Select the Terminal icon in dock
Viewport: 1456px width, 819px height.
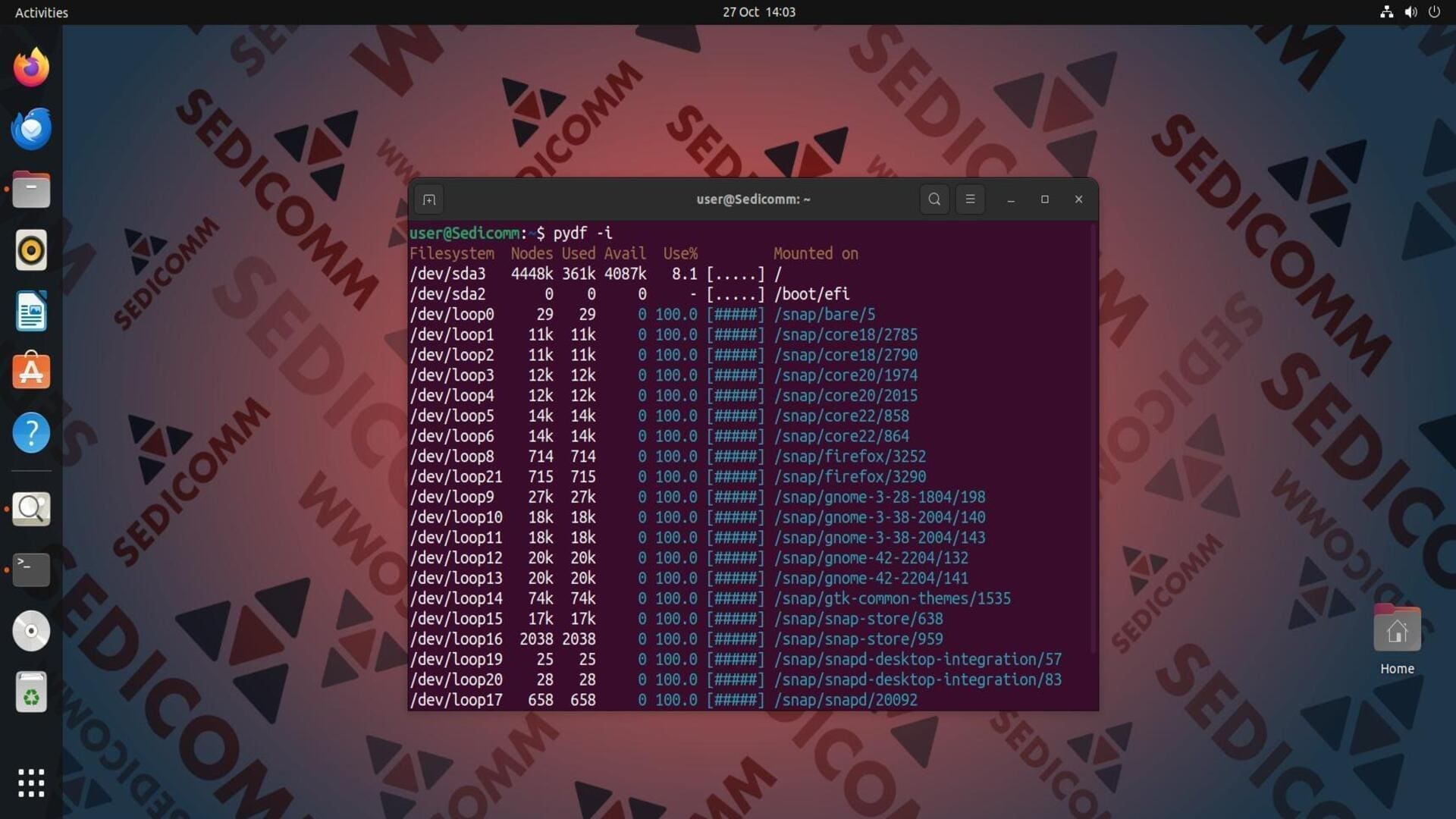pyautogui.click(x=31, y=570)
